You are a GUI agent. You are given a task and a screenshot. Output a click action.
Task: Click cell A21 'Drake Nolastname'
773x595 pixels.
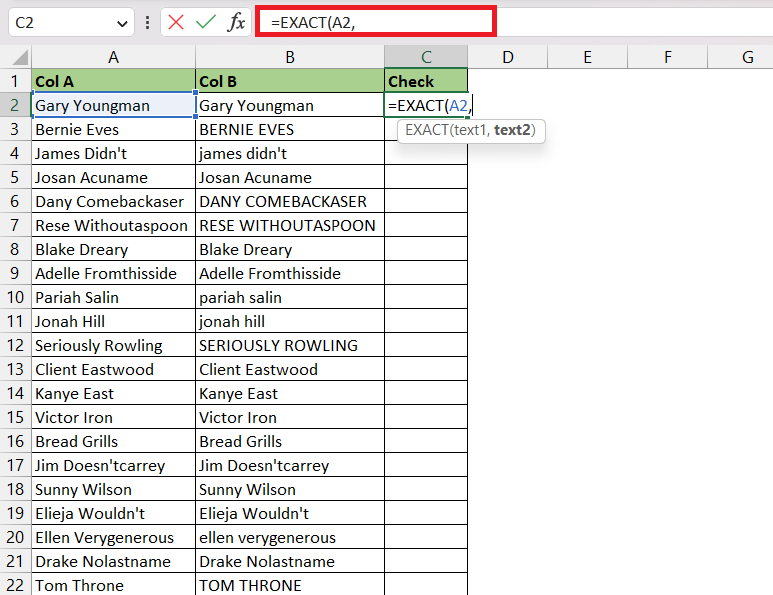tap(113, 561)
